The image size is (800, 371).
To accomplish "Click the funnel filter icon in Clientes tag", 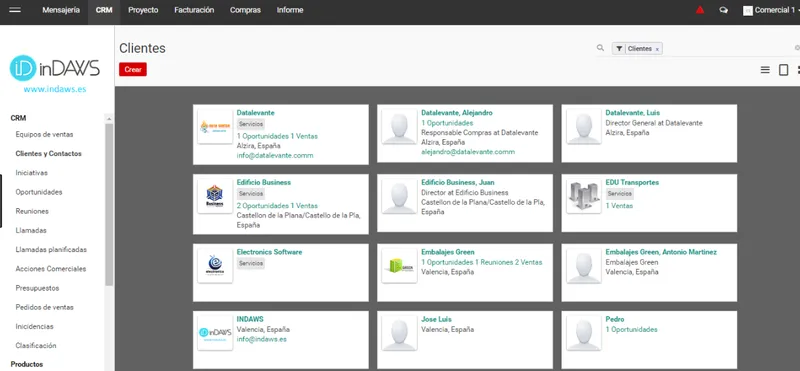I will 619,48.
